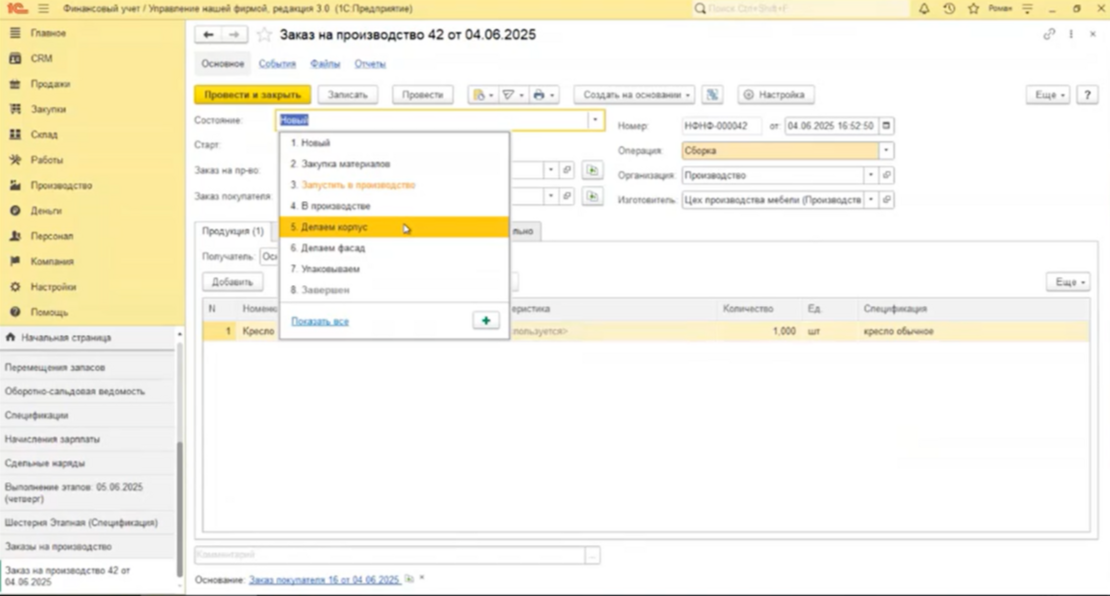Expand the Организация dropdown arrow
Viewport: 1110px width, 596px height.
coord(871,176)
